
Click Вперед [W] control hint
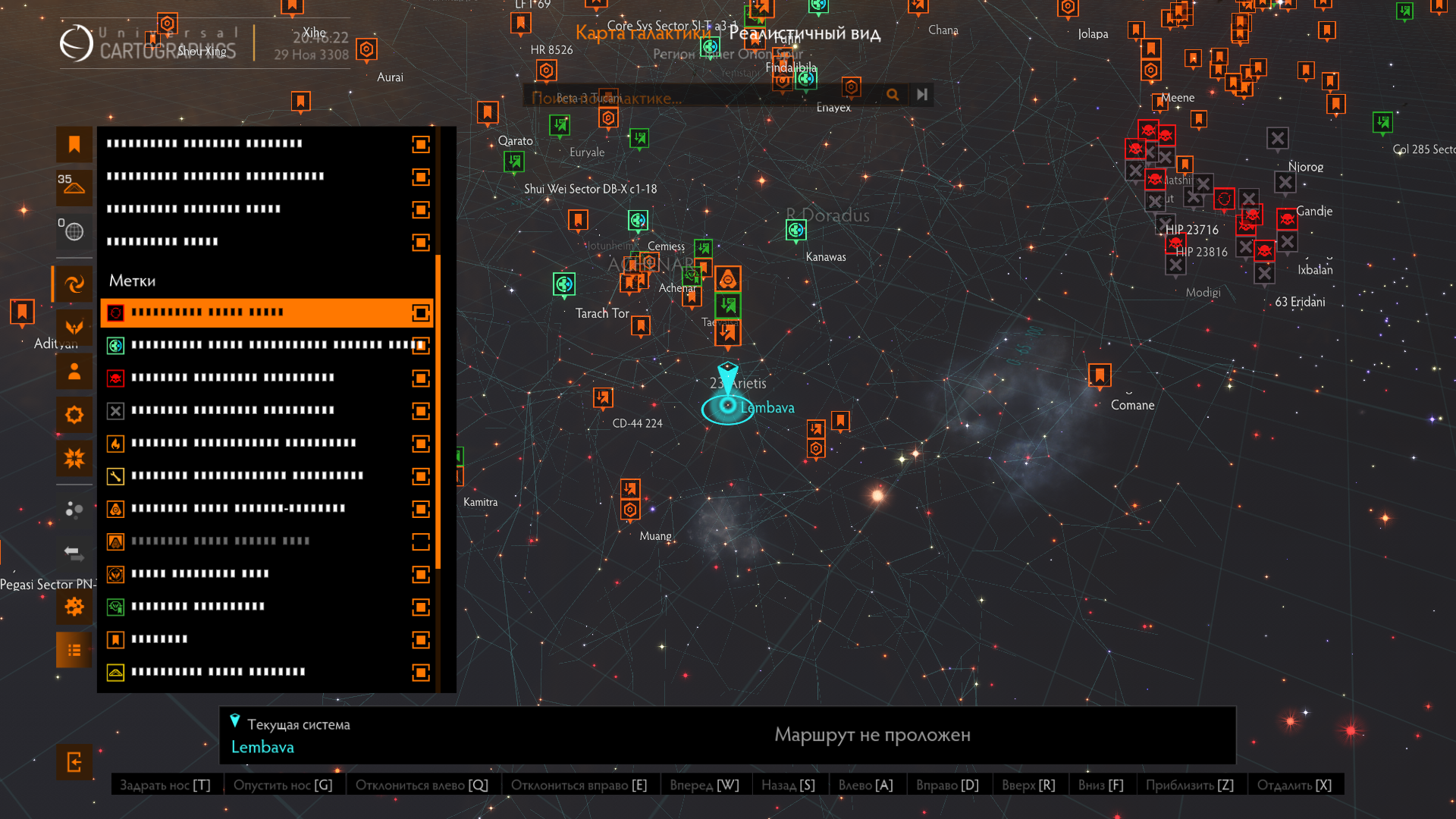tap(704, 785)
